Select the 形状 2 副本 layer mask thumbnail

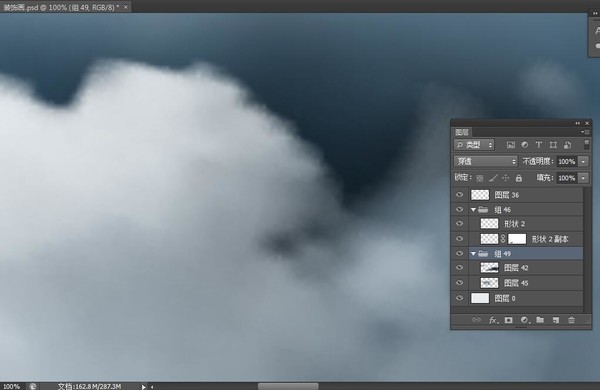(x=517, y=239)
